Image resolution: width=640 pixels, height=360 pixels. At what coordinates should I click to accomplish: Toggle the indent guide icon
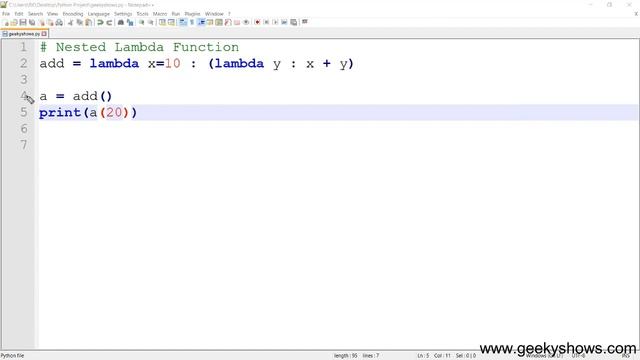coord(201,22)
